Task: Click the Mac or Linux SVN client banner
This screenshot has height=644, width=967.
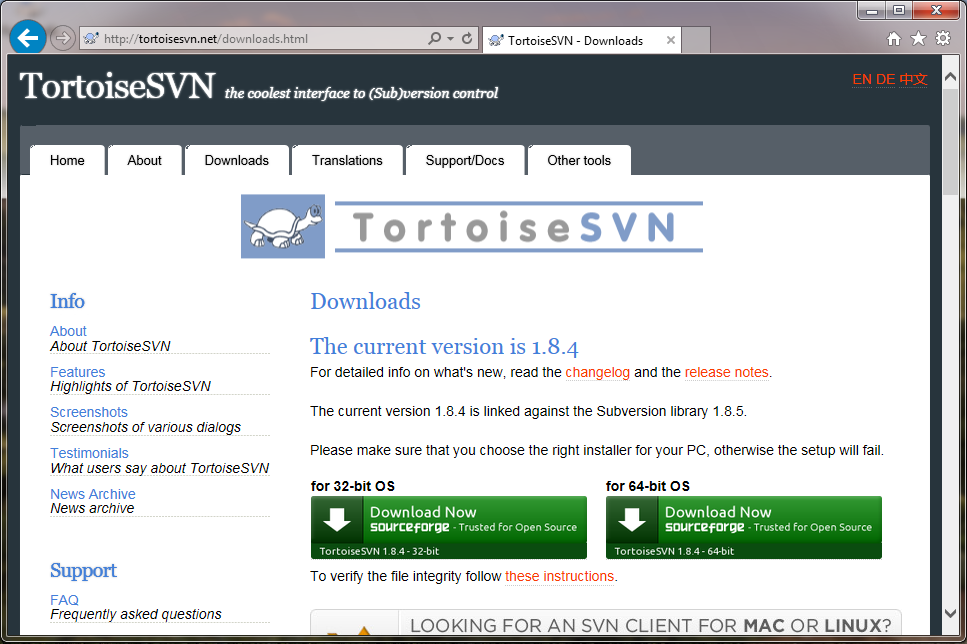Action: tap(606, 622)
